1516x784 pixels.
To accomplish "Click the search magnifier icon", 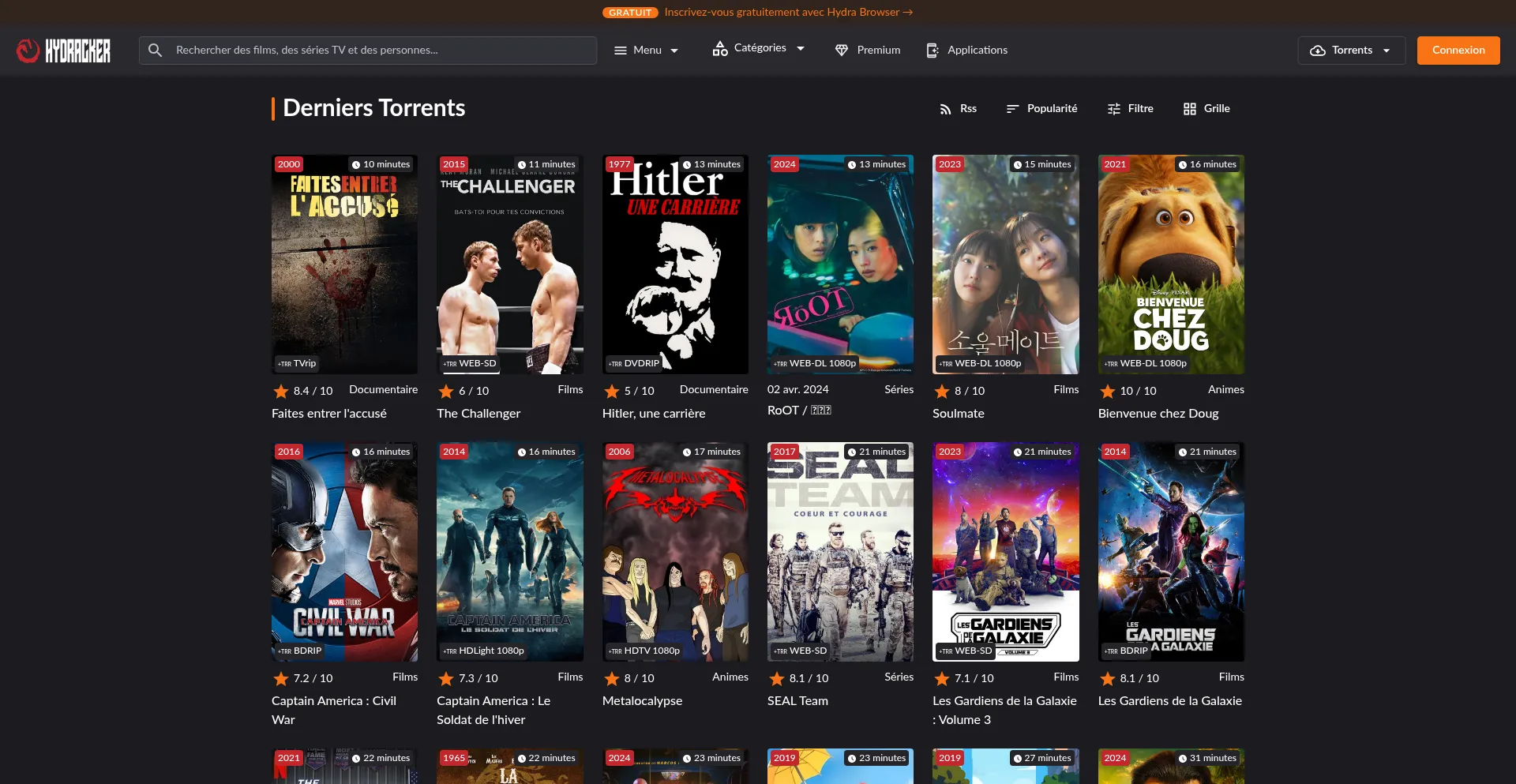I will click(x=156, y=51).
